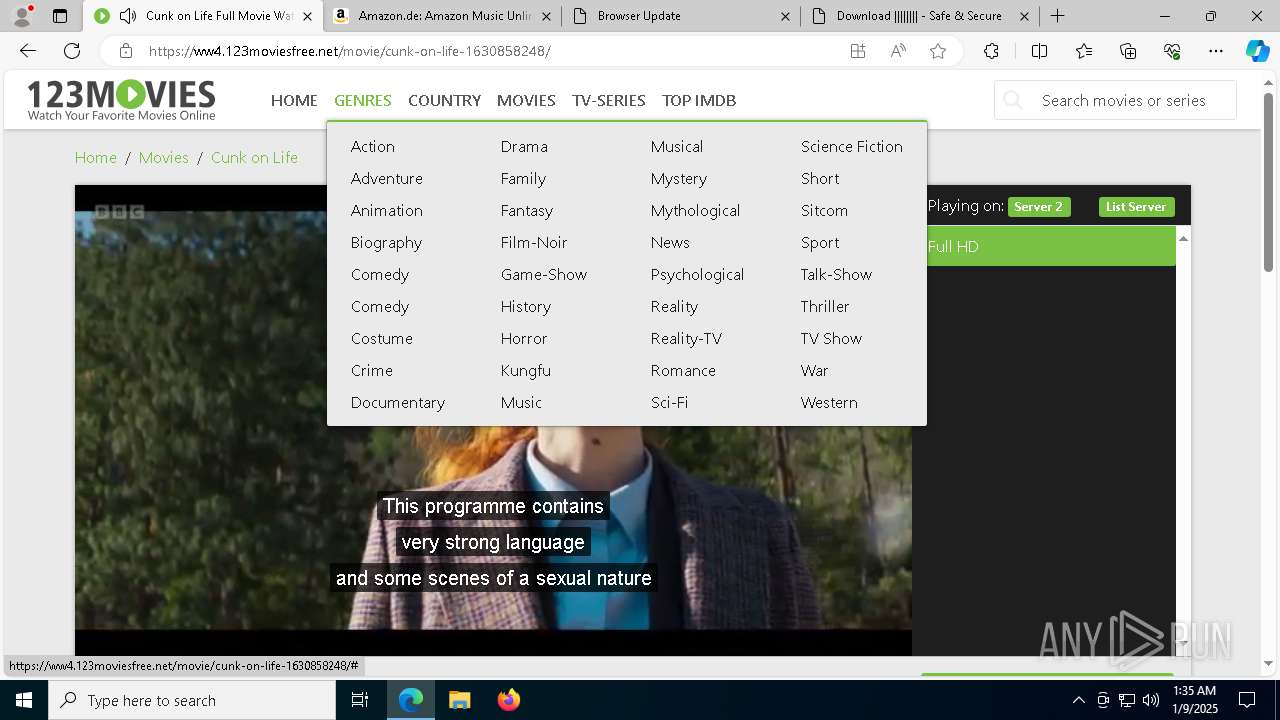Mute the Cunk on Life tab audio
The height and width of the screenshot is (720, 1280).
click(127, 16)
